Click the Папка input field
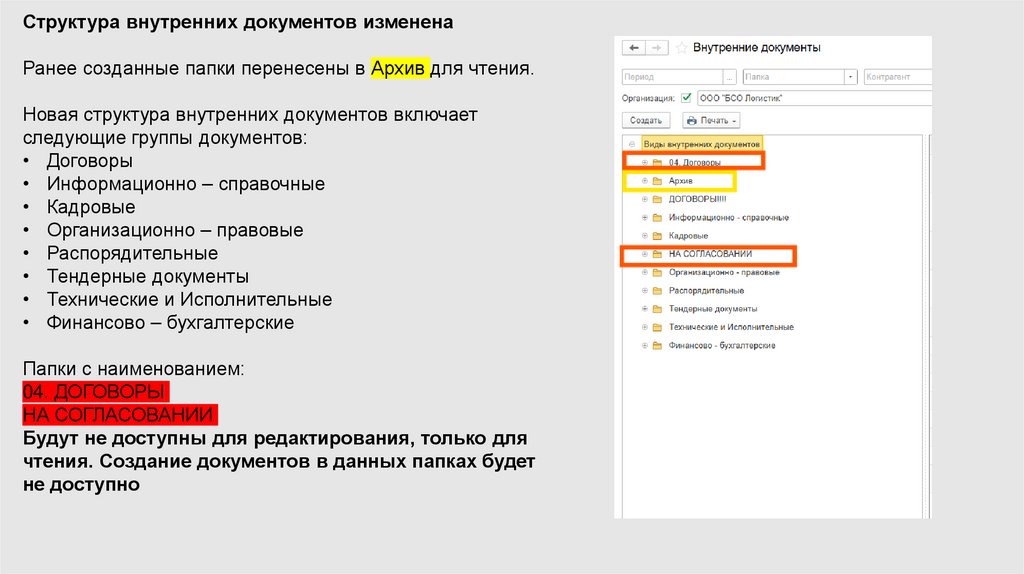 point(793,77)
